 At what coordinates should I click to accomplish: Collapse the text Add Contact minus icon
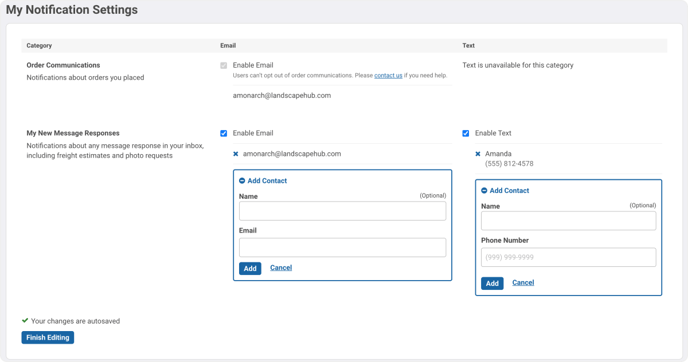[484, 190]
